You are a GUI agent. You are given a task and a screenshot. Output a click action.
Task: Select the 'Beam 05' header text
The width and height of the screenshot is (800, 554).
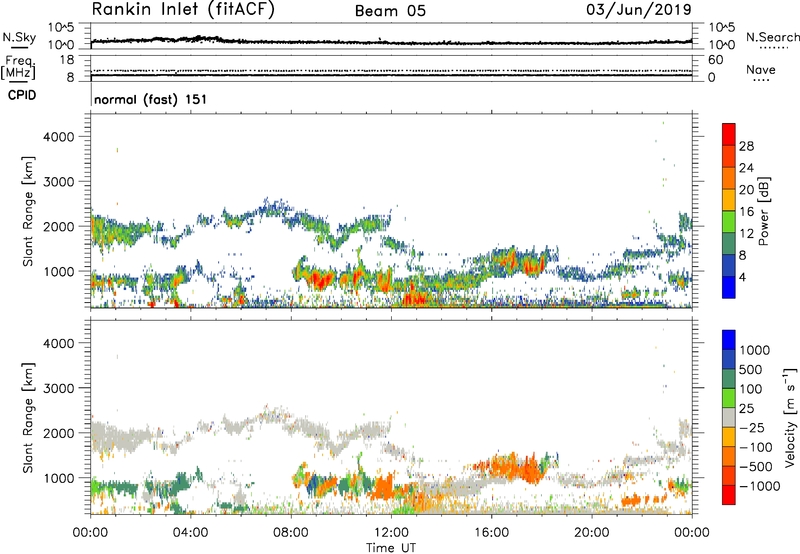390,11
